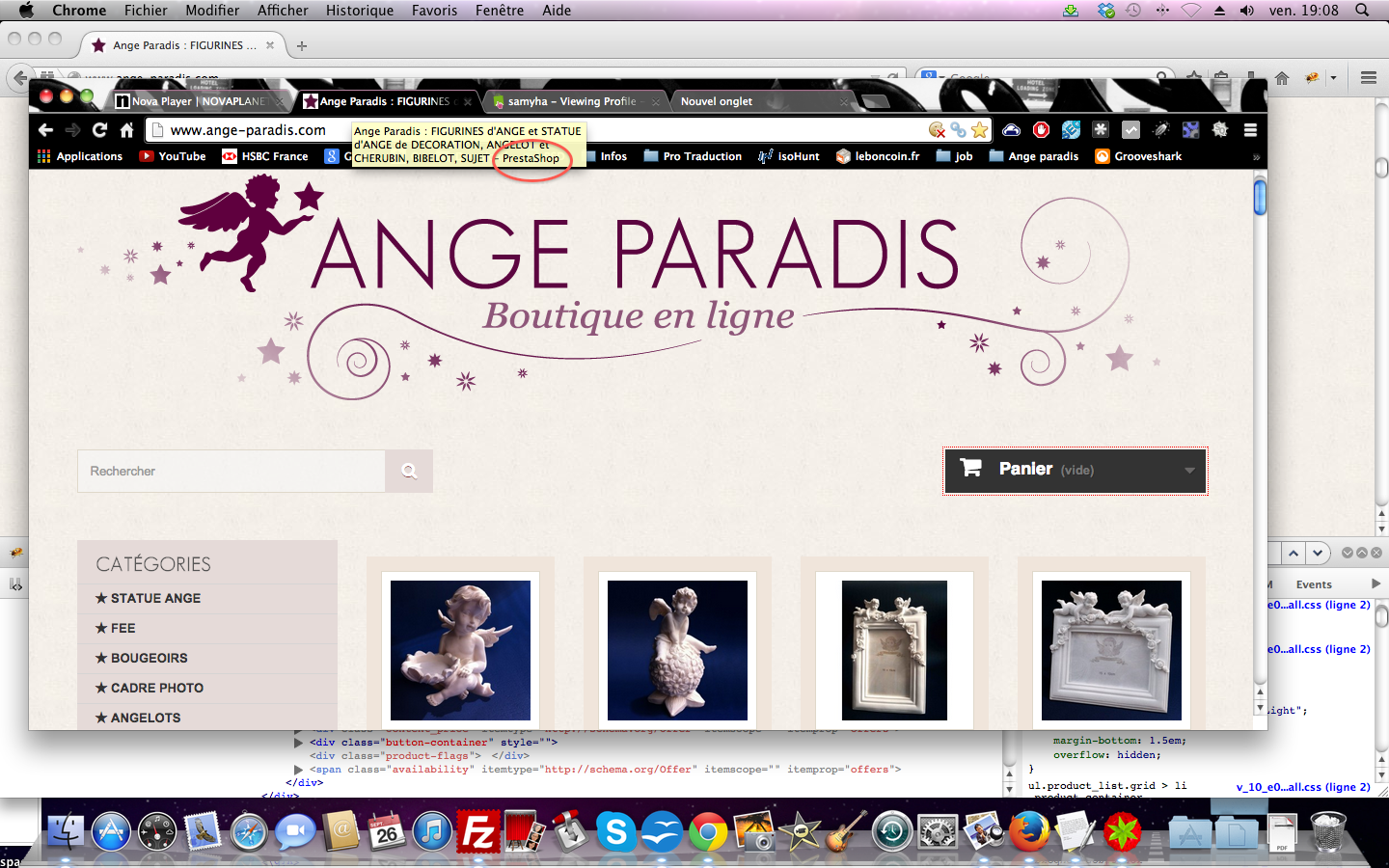This screenshot has height=868, width=1389.
Task: Click the inspector down chevron button
Action: (x=1318, y=553)
